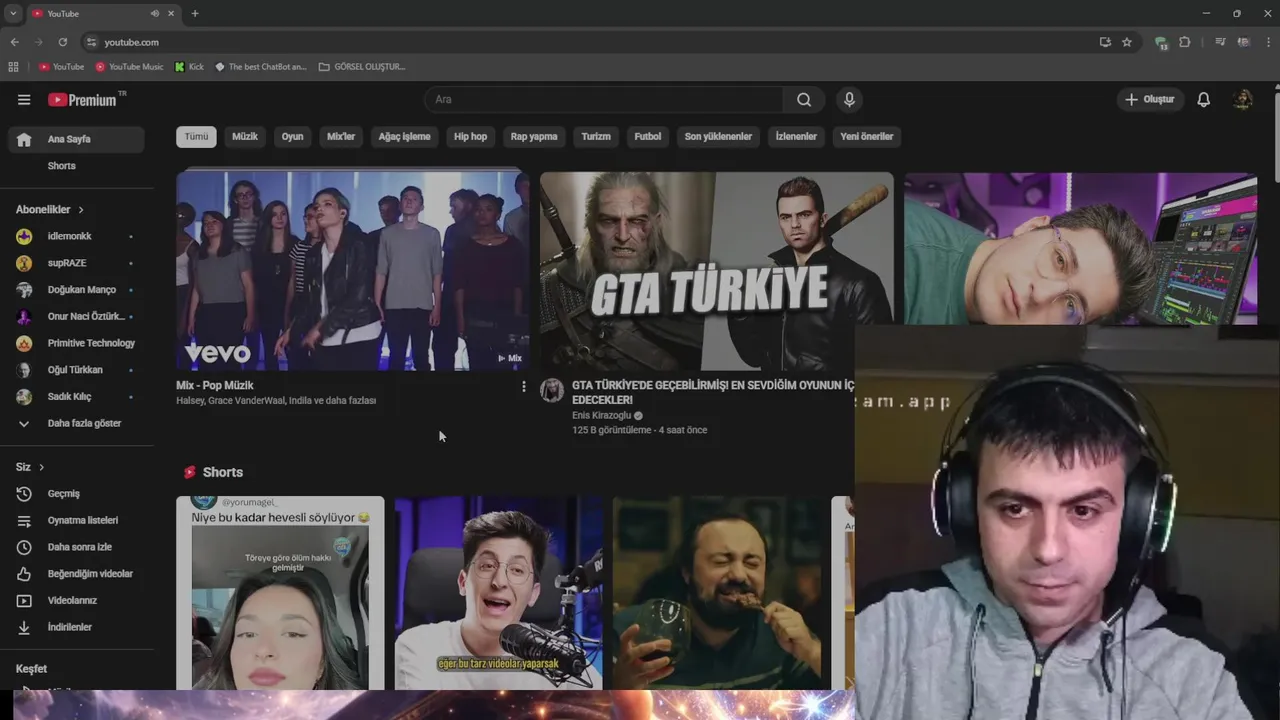Click the Oluştur create button

coord(1150,99)
